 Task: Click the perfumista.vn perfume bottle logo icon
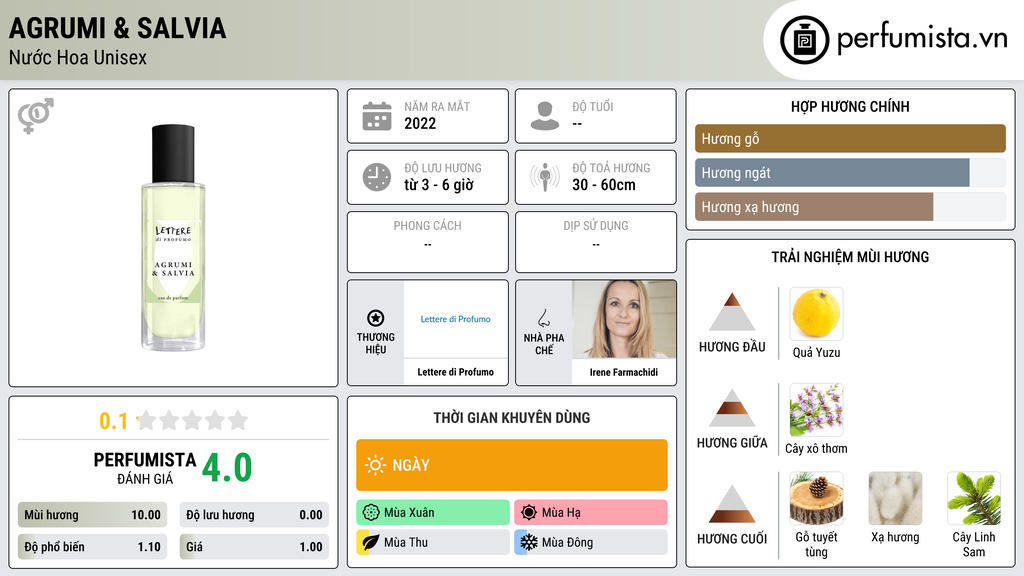(804, 40)
